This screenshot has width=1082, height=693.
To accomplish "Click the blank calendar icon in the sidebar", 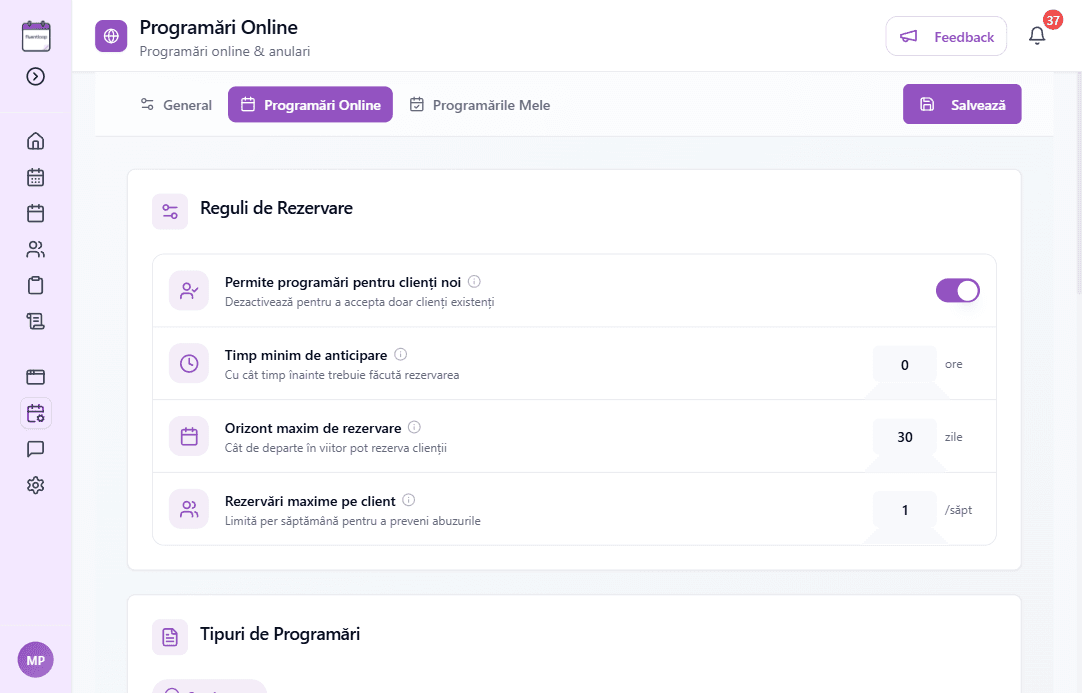I will point(35,213).
